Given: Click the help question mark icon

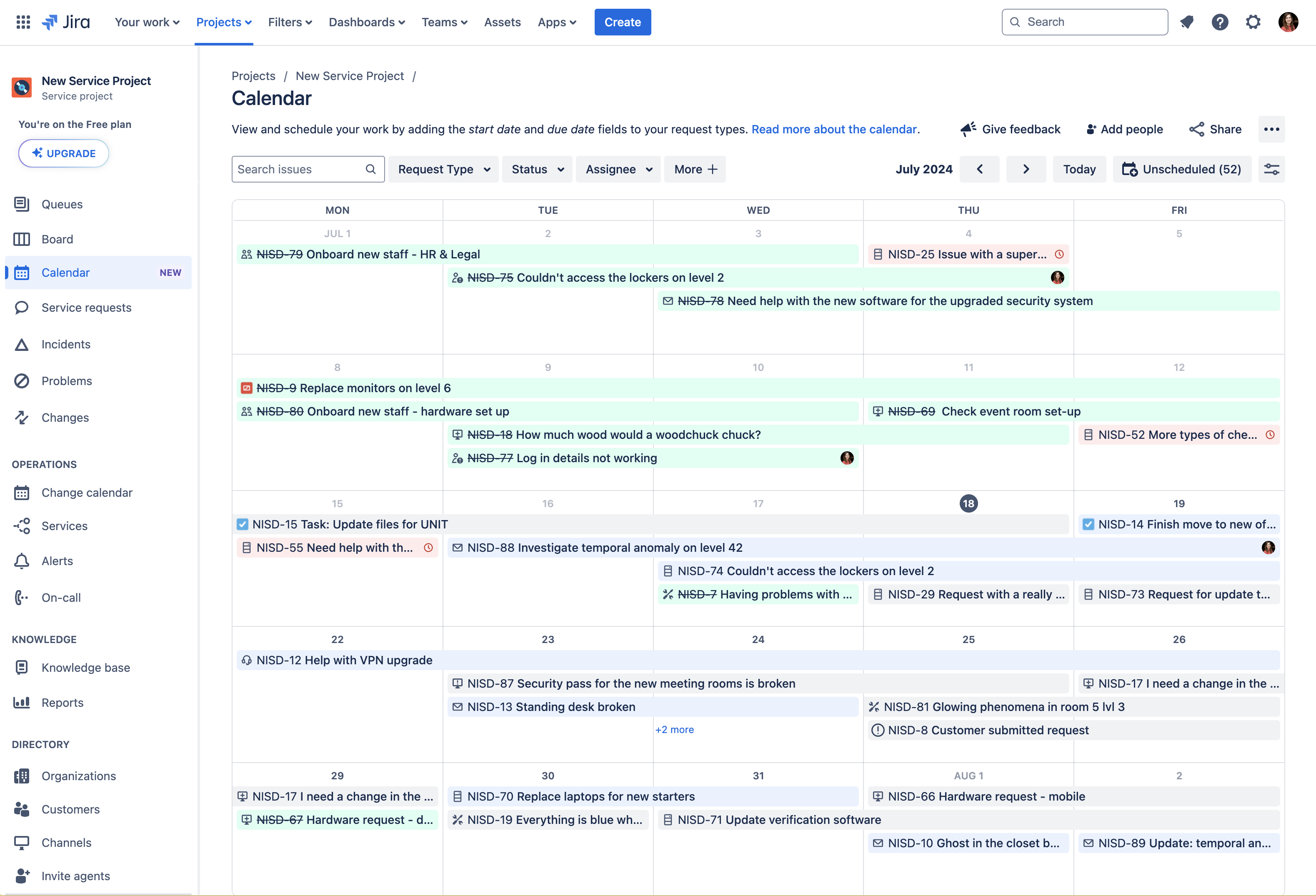Looking at the screenshot, I should (x=1219, y=22).
